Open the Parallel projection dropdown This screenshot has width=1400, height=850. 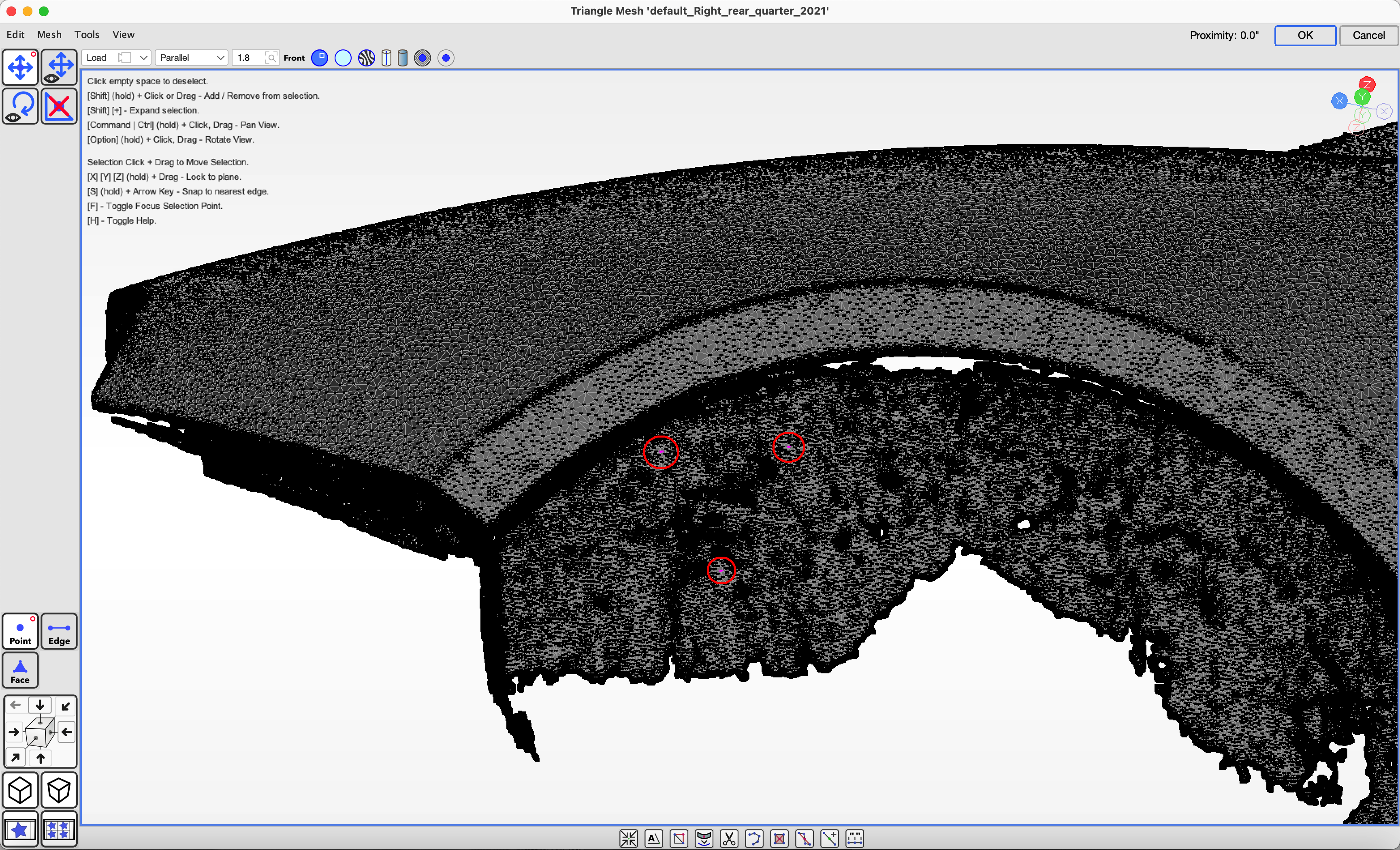[x=191, y=58]
